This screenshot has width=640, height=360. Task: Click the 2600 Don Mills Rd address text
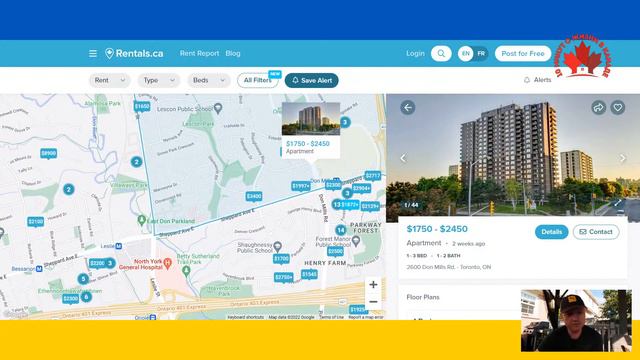pyautogui.click(x=449, y=267)
